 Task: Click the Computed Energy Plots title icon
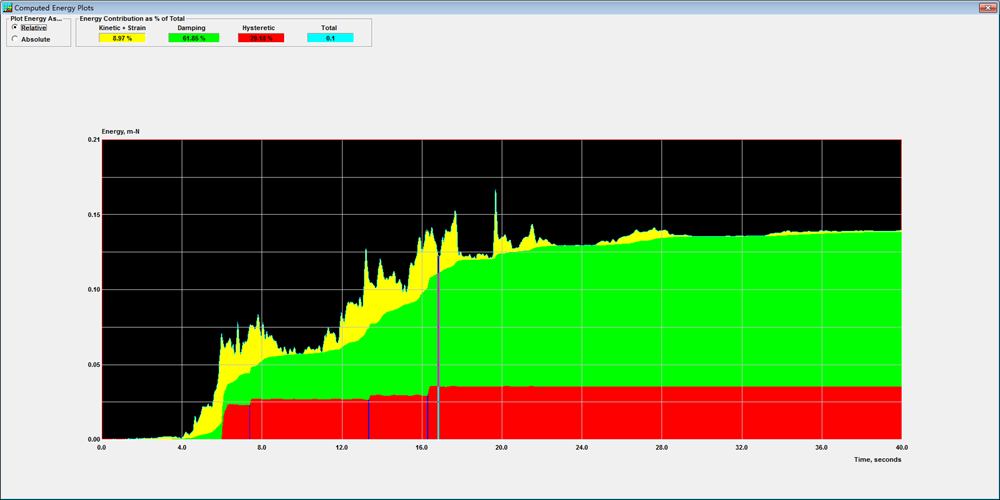[x=8, y=8]
